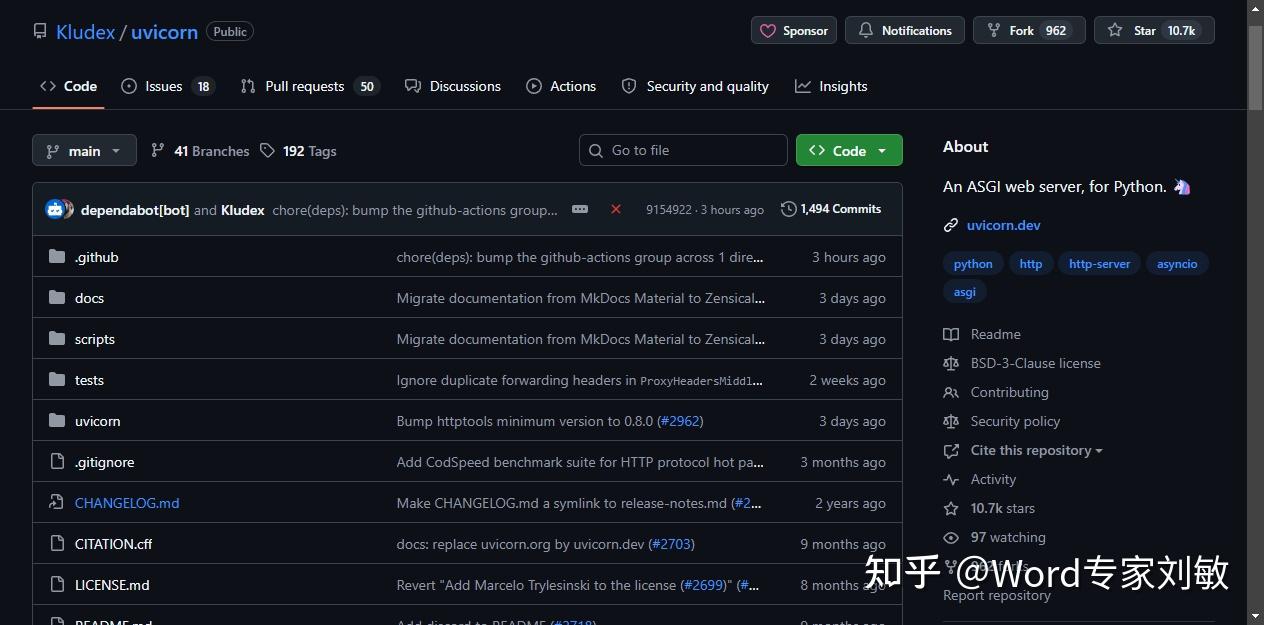Expand commit message ellipsis button
1264x625 pixels.
point(580,209)
